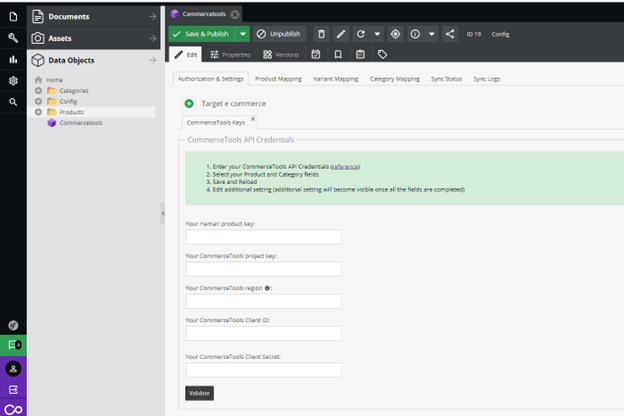Open the gear settings menu

13,81
